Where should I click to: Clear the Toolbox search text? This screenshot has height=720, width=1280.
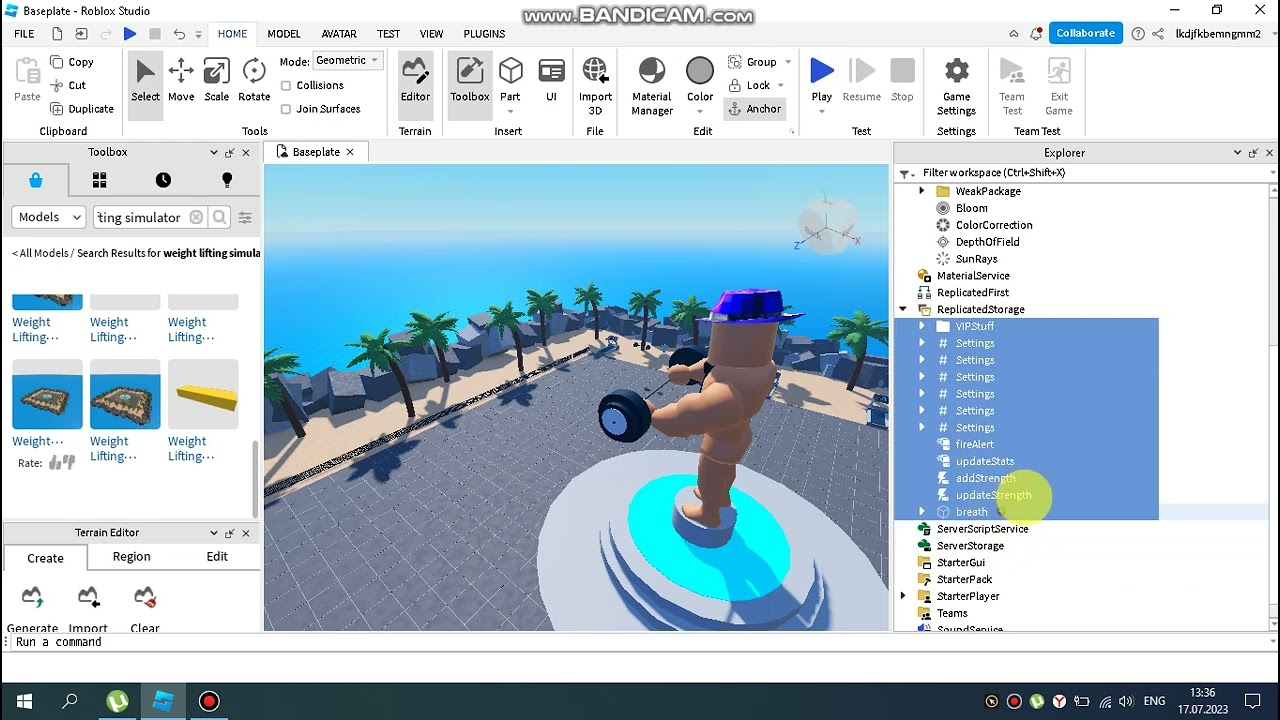point(196,217)
